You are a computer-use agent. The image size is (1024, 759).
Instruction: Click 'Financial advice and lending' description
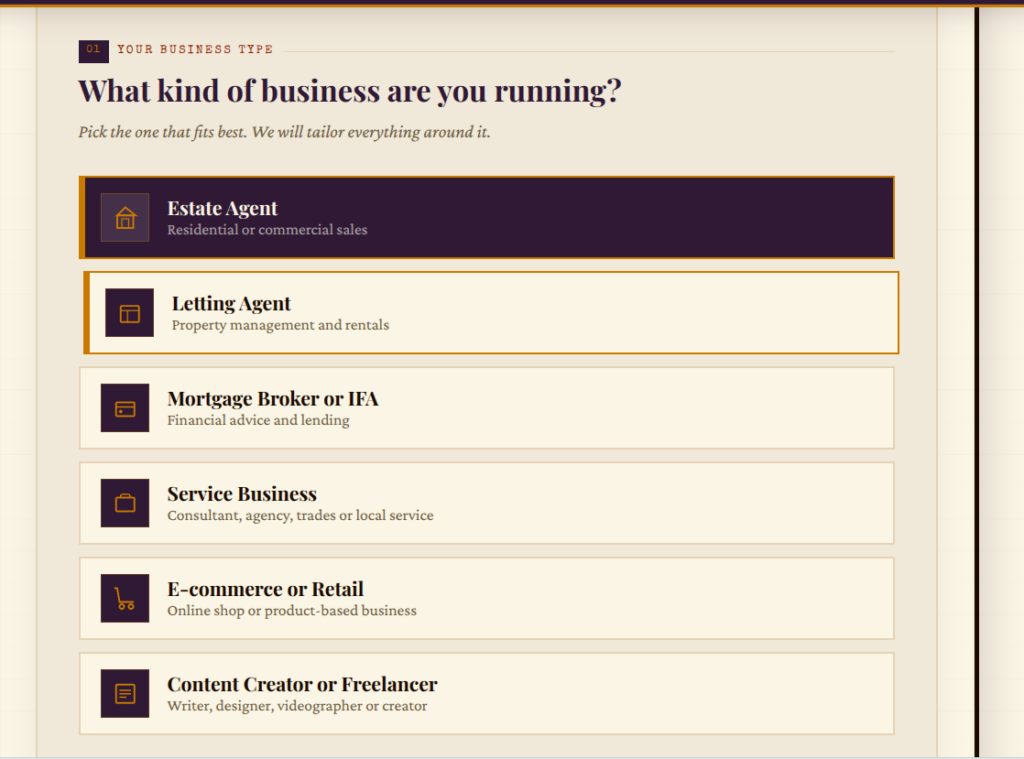(258, 420)
